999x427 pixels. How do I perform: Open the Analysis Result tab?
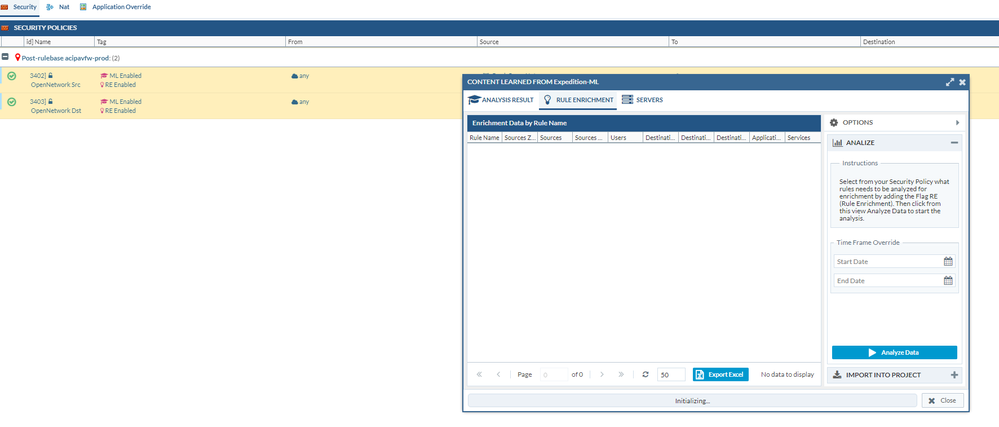pos(501,100)
